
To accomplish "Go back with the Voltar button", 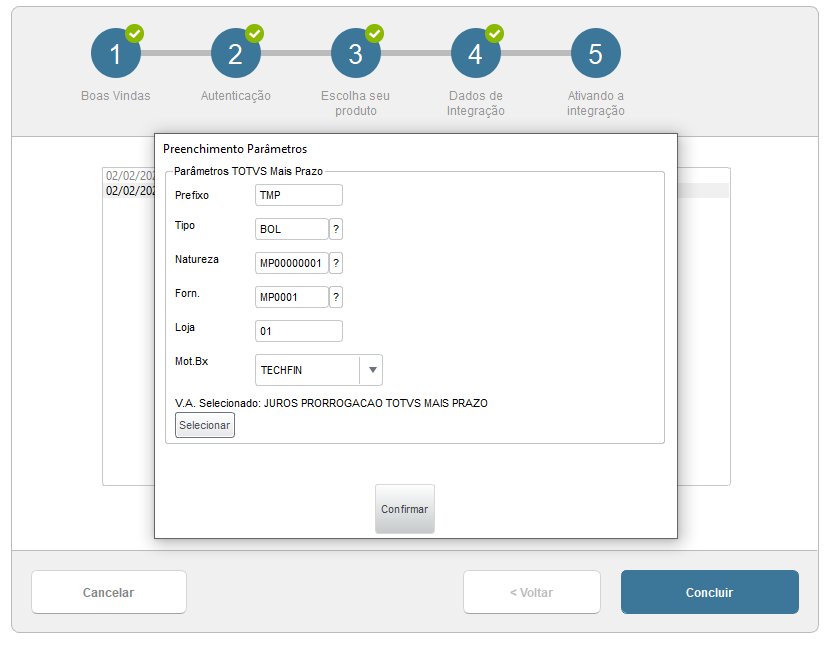I will (x=532, y=592).
